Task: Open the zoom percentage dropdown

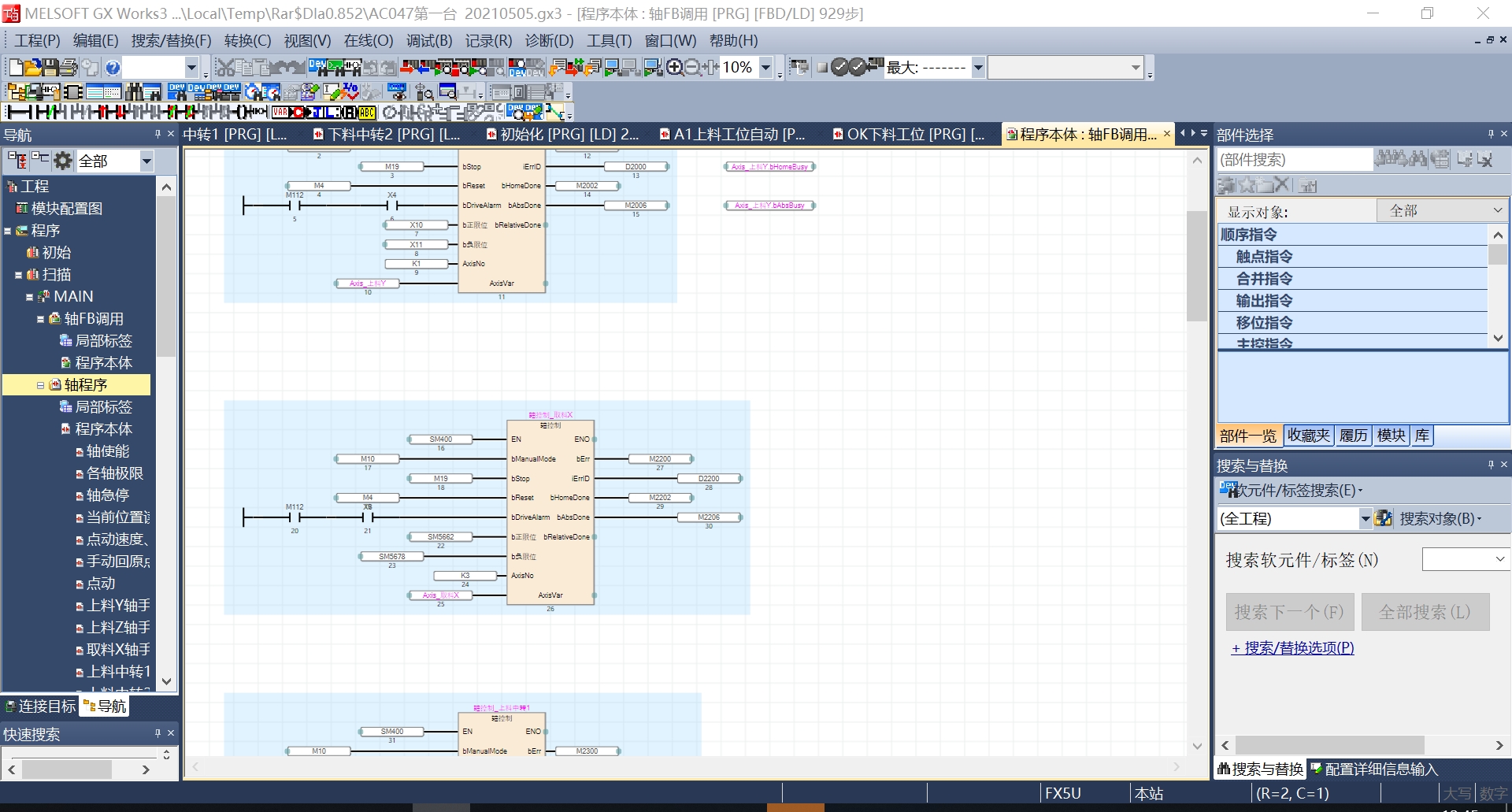Action: 765,68
